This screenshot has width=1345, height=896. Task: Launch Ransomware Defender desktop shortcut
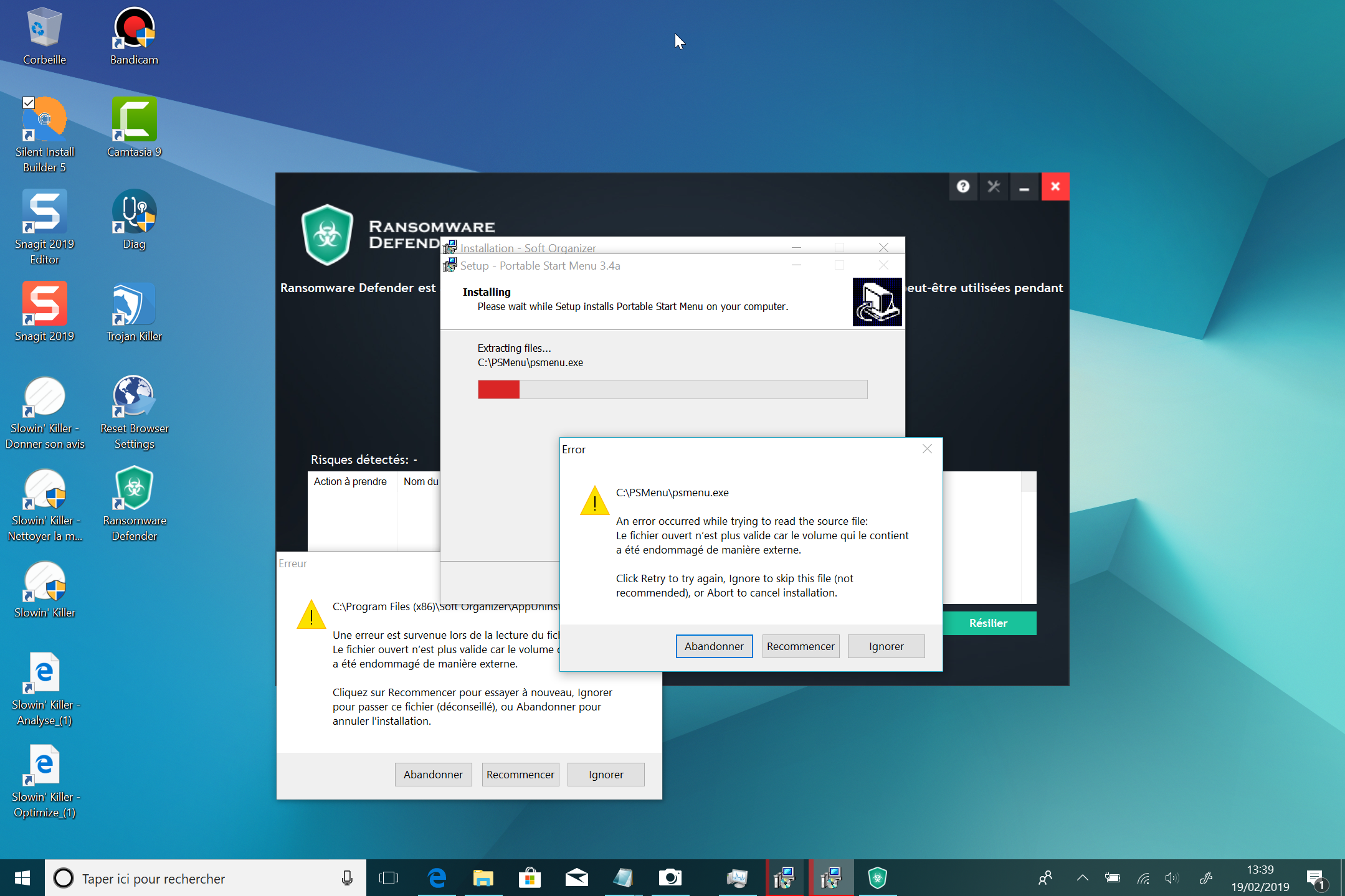click(134, 504)
